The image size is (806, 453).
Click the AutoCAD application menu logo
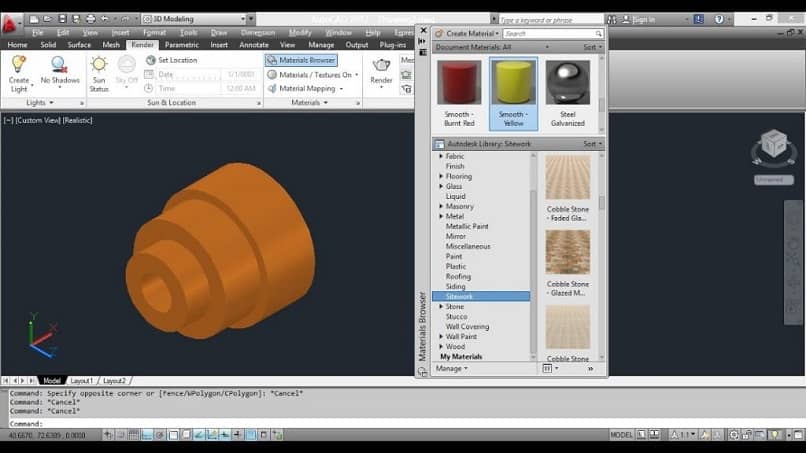coord(11,22)
